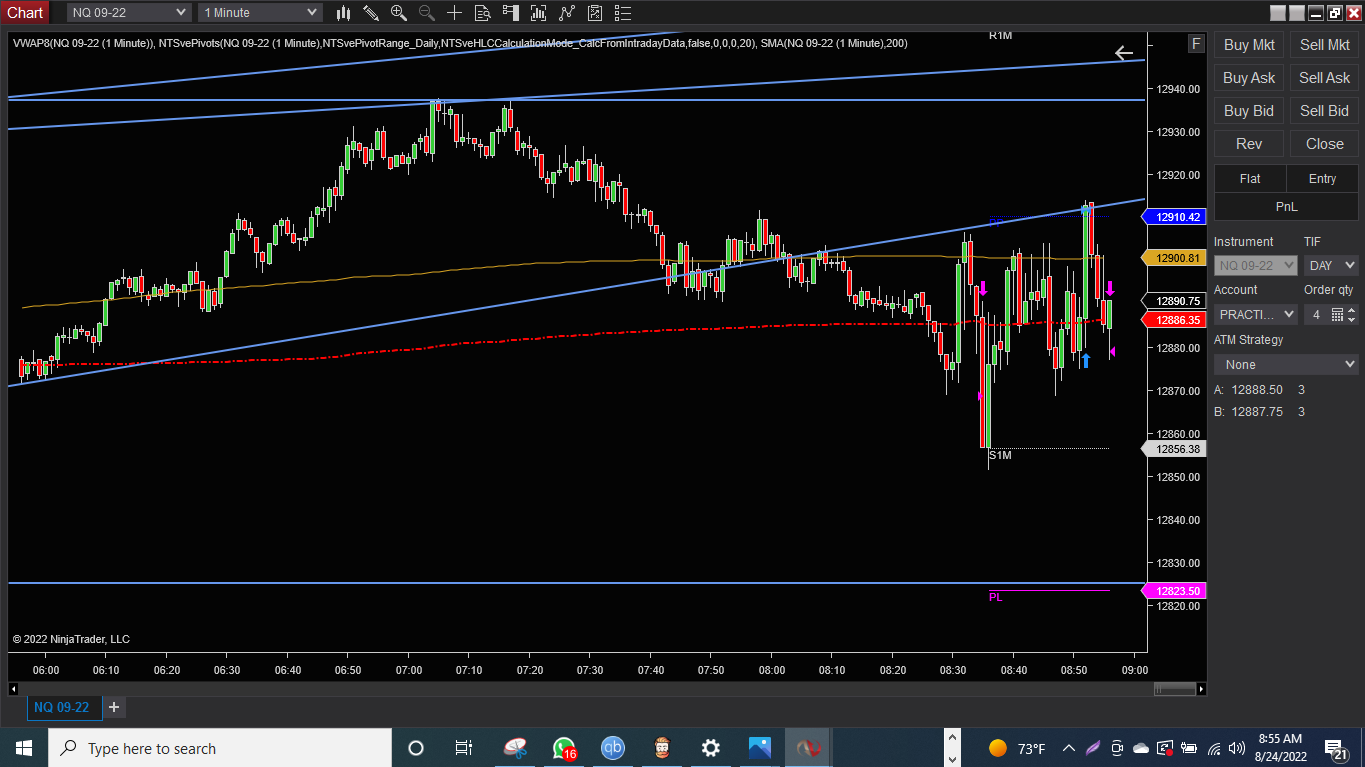
Task: Click the Buy Ask button
Action: 1249,78
